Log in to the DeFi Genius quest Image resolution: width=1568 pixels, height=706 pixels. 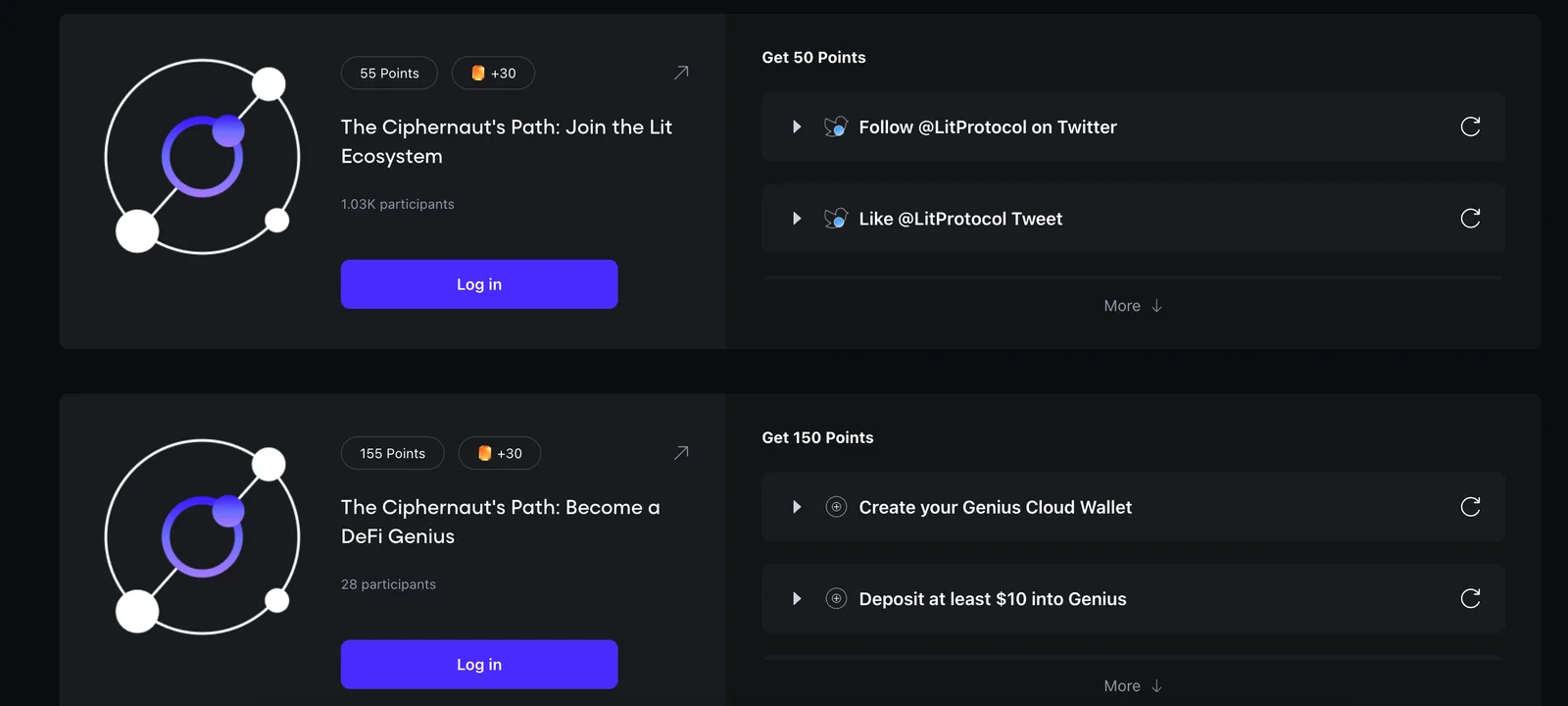(479, 665)
